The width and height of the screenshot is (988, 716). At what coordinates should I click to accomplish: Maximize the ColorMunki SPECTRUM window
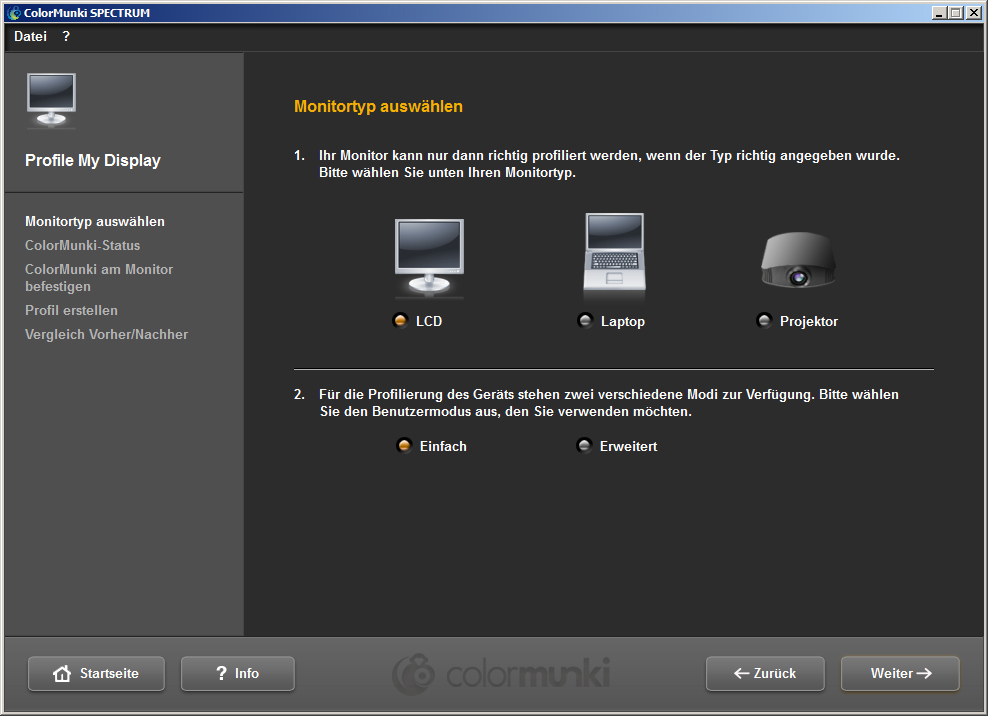coord(956,13)
